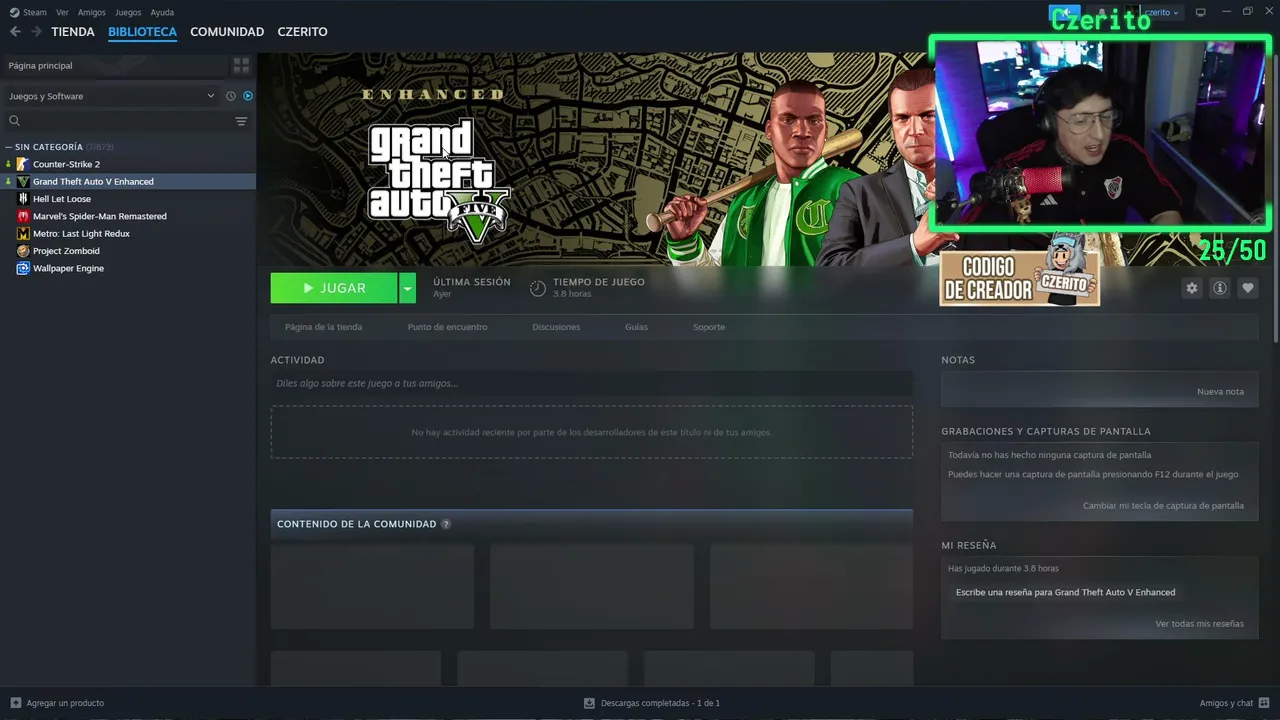Click the Página principal button
The height and width of the screenshot is (720, 1280).
coord(114,65)
